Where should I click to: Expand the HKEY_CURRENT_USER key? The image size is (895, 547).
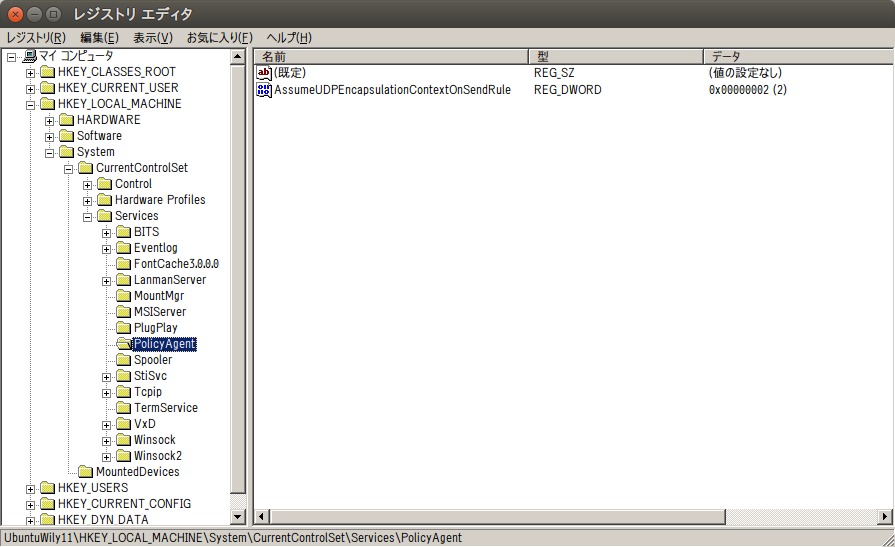point(30,89)
